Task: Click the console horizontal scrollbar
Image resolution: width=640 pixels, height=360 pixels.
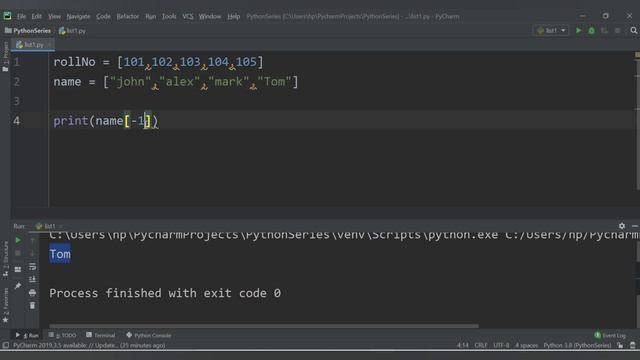Action: (264, 326)
